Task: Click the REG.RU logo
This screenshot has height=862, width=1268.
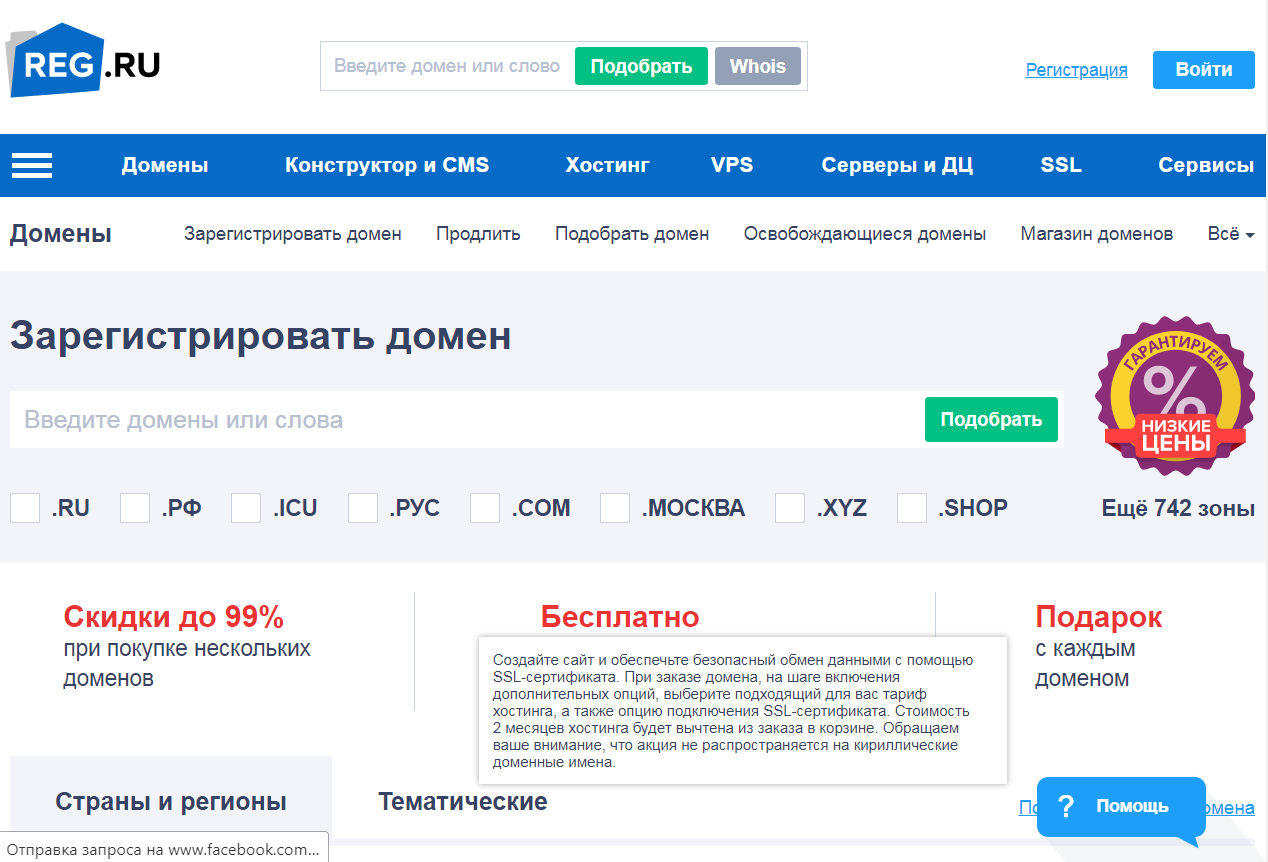Action: click(x=83, y=62)
